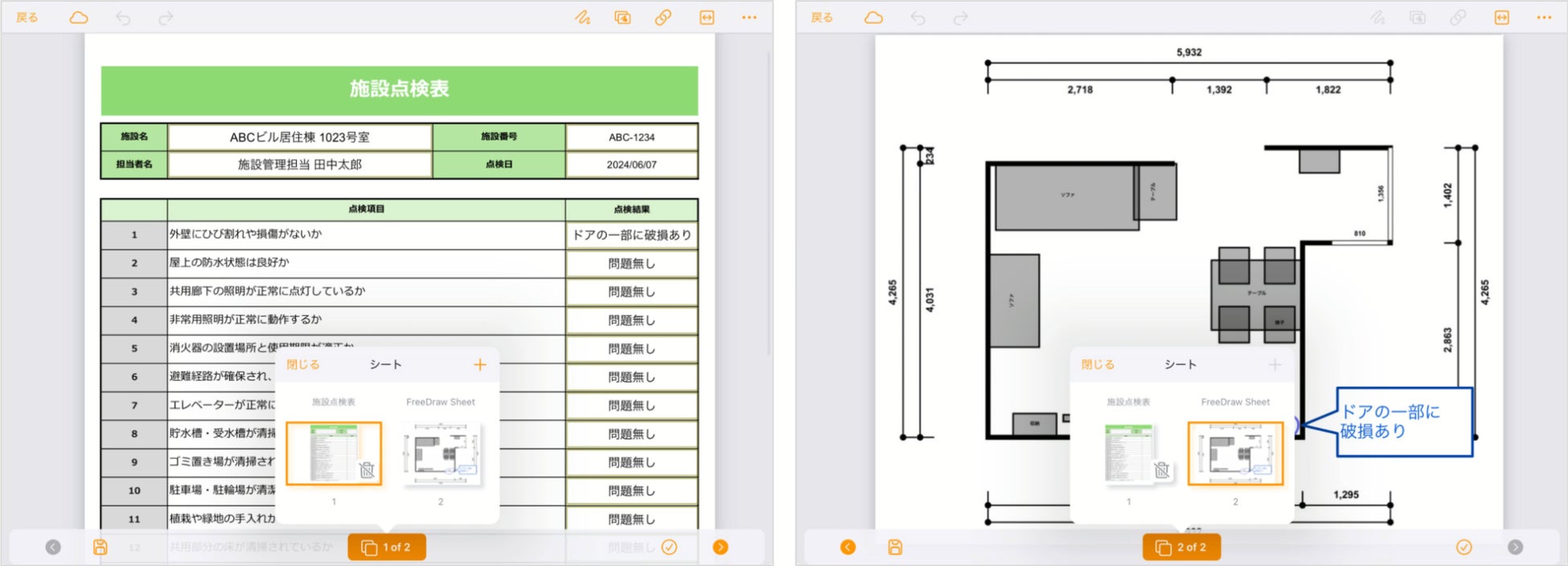Select FreeDraw Sheet thumbnail in right popup
Screen dimensions: 1568x566
pos(1236,454)
